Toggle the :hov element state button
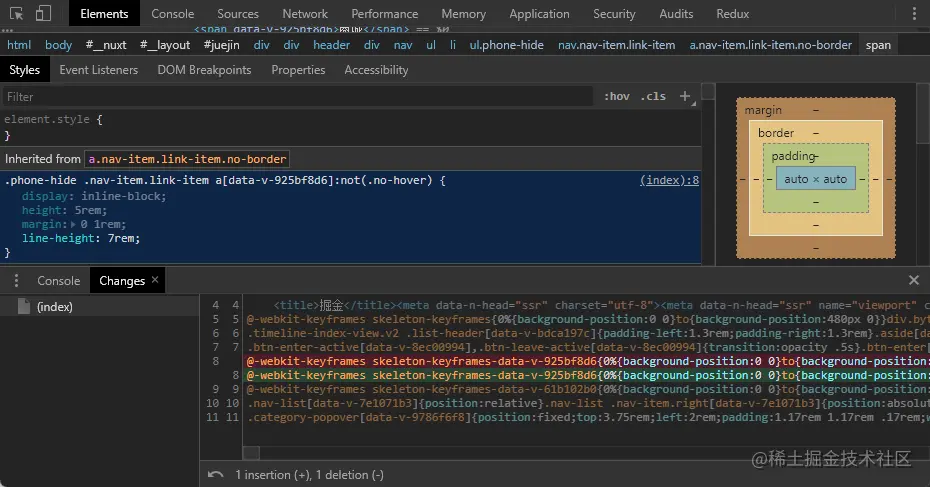The width and height of the screenshot is (930, 487). coord(617,96)
